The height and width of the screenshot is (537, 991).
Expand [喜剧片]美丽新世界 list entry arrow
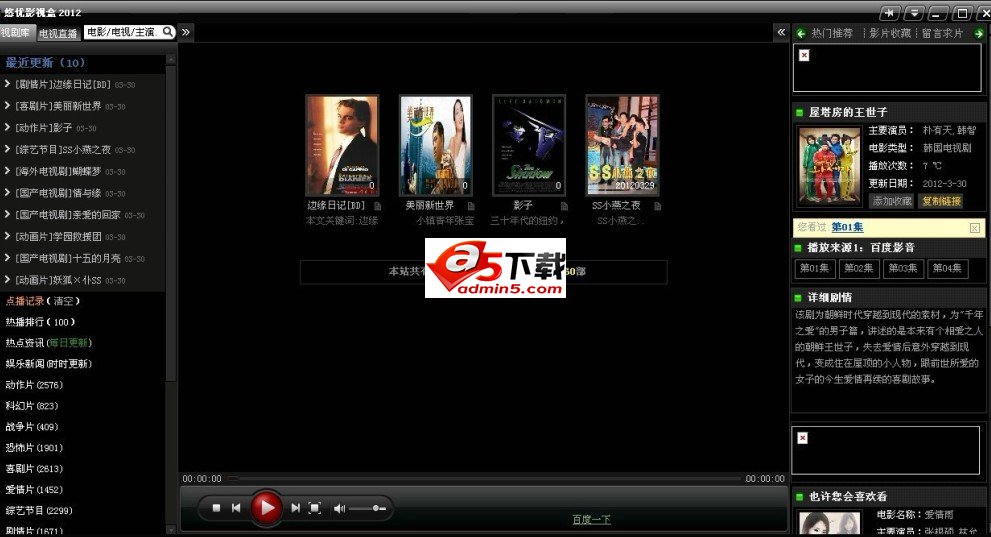(x=7, y=106)
